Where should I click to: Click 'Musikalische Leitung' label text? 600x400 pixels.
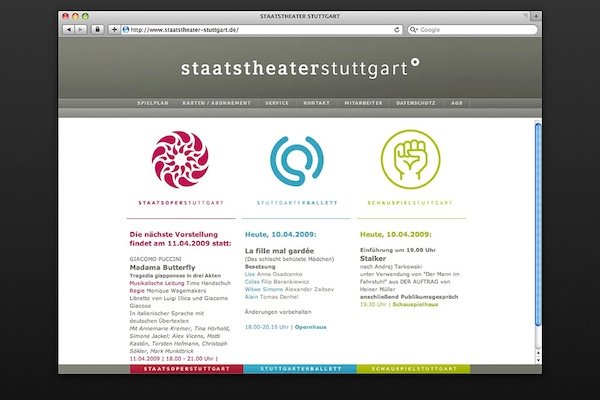157,283
